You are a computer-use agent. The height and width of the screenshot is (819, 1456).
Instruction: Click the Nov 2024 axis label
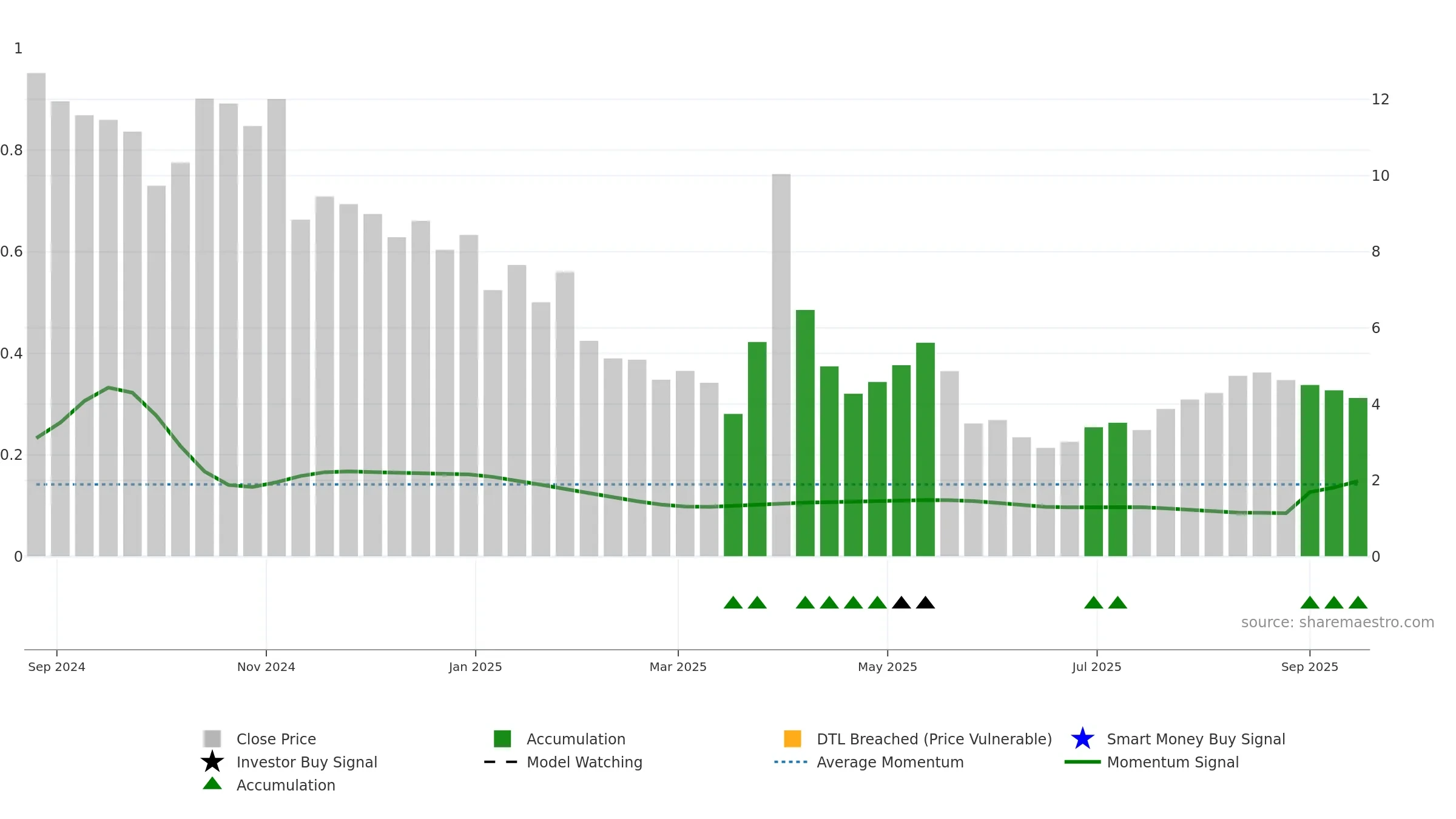(x=266, y=667)
